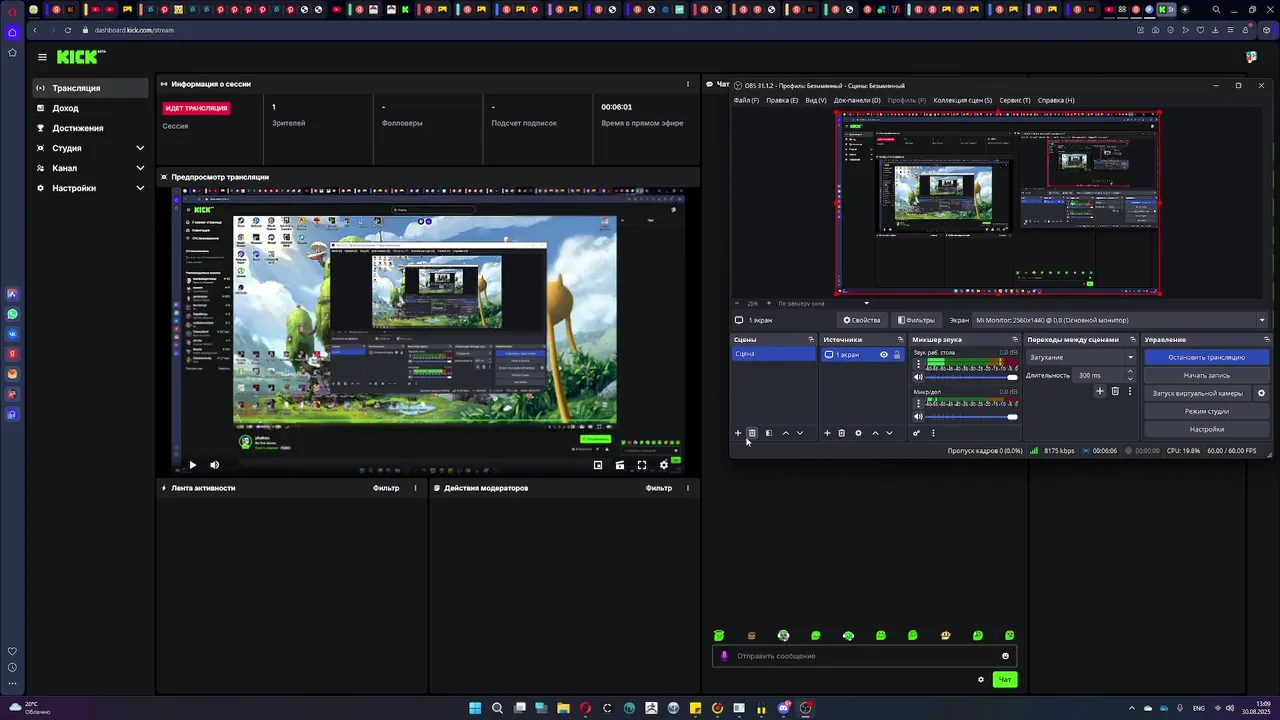Open audio mixer menu dots at bottom

(933, 433)
